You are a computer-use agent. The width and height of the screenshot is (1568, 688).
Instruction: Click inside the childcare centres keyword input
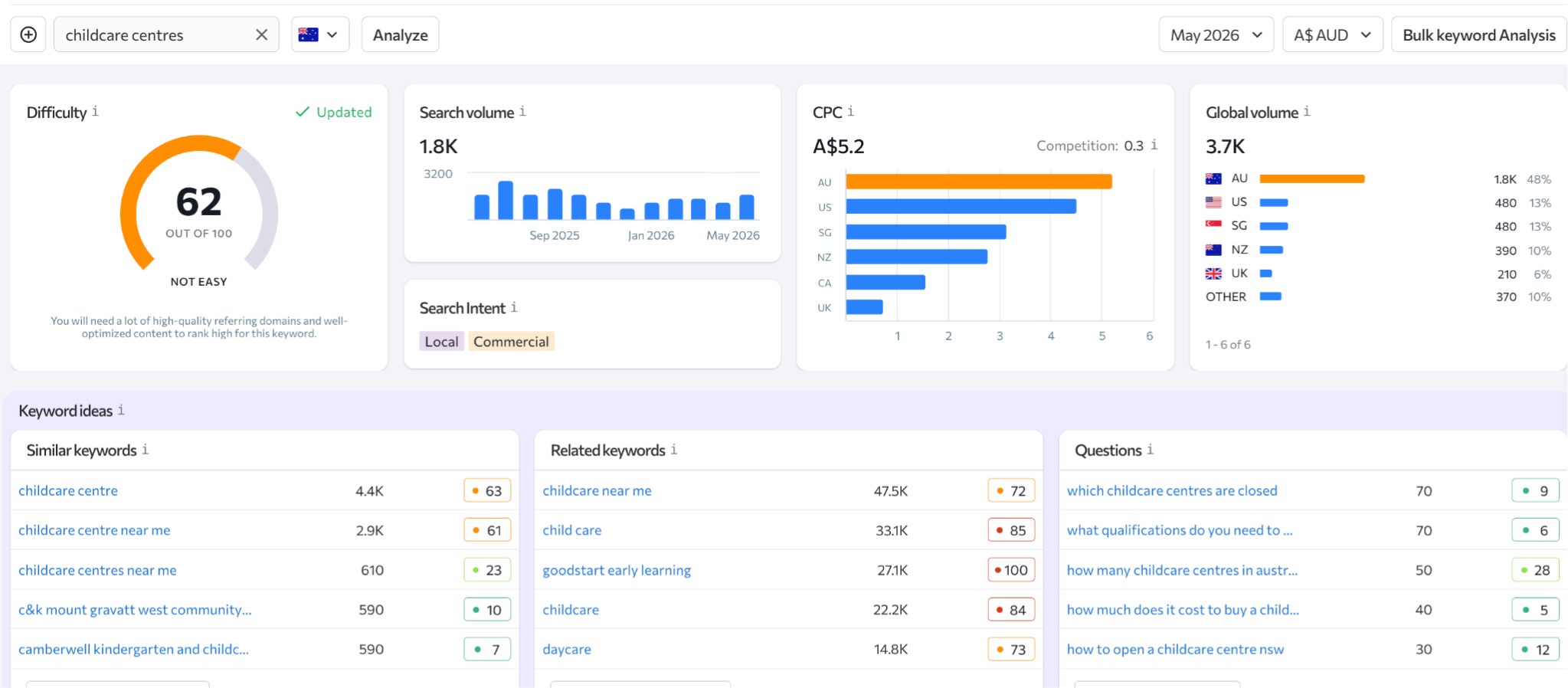click(153, 34)
